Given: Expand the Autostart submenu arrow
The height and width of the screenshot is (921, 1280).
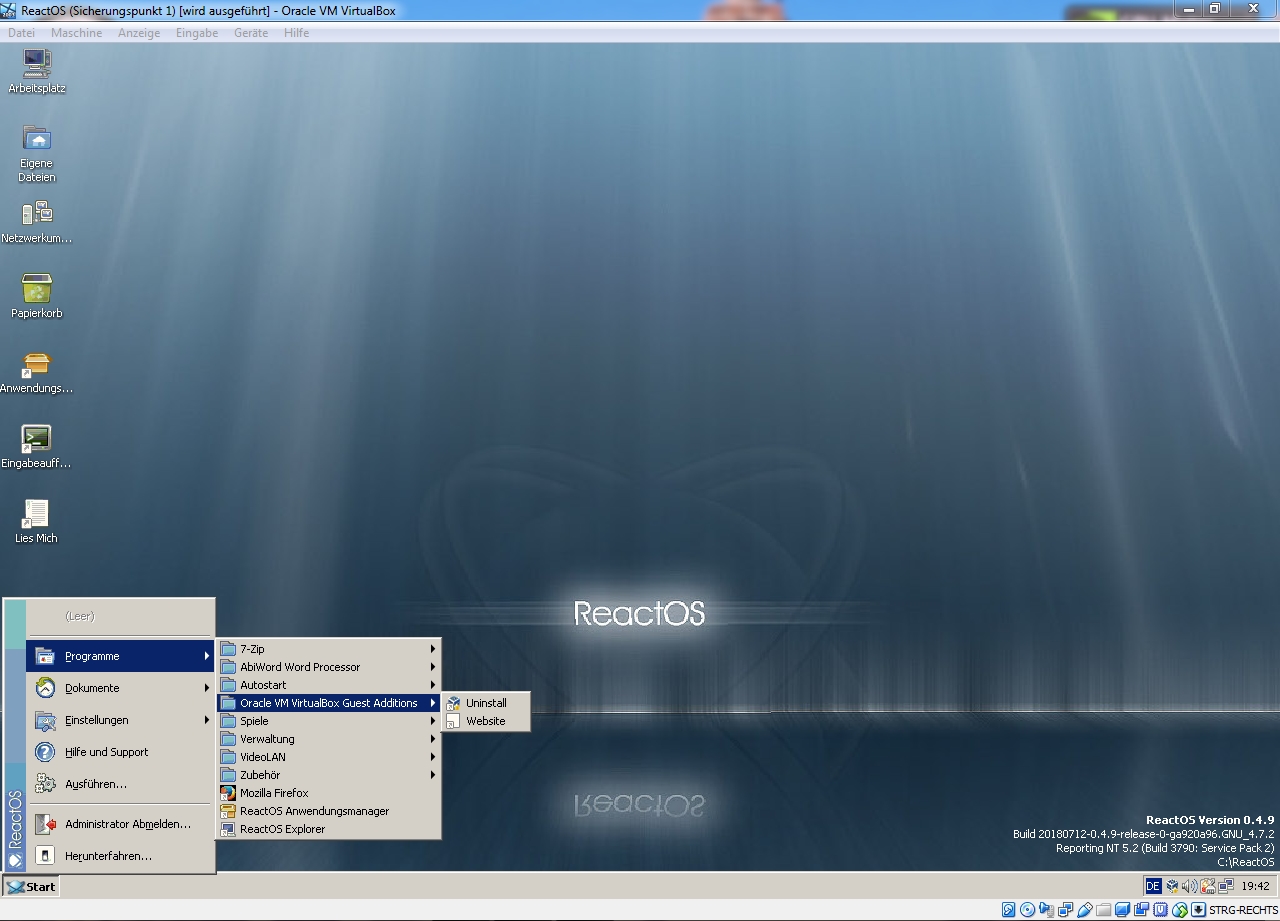Looking at the screenshot, I should coord(433,685).
